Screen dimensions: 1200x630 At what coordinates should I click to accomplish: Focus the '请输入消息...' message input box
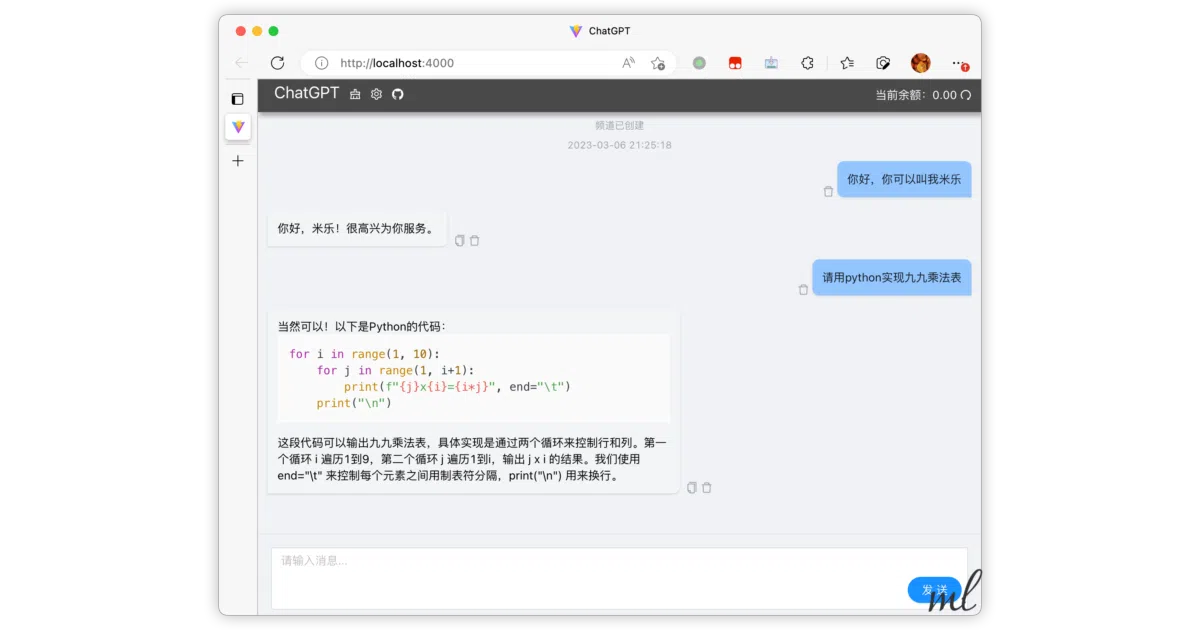click(619, 578)
